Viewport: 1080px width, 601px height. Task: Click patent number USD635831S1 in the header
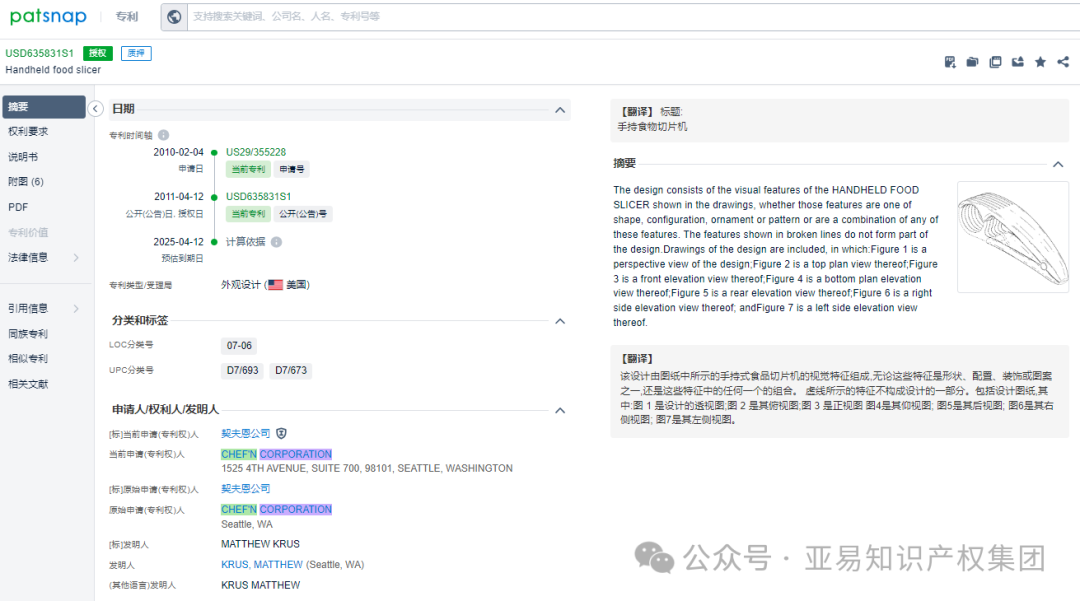point(39,53)
